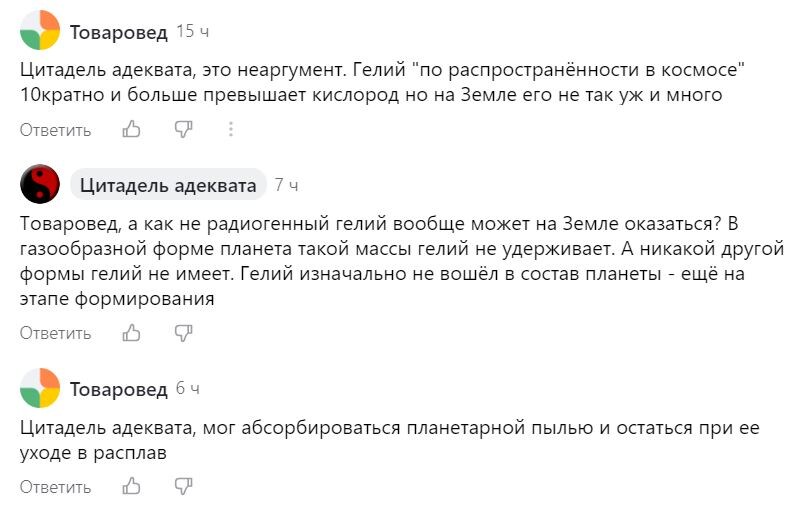Dislike Товаровед's 15 ч comment

[x=183, y=129]
